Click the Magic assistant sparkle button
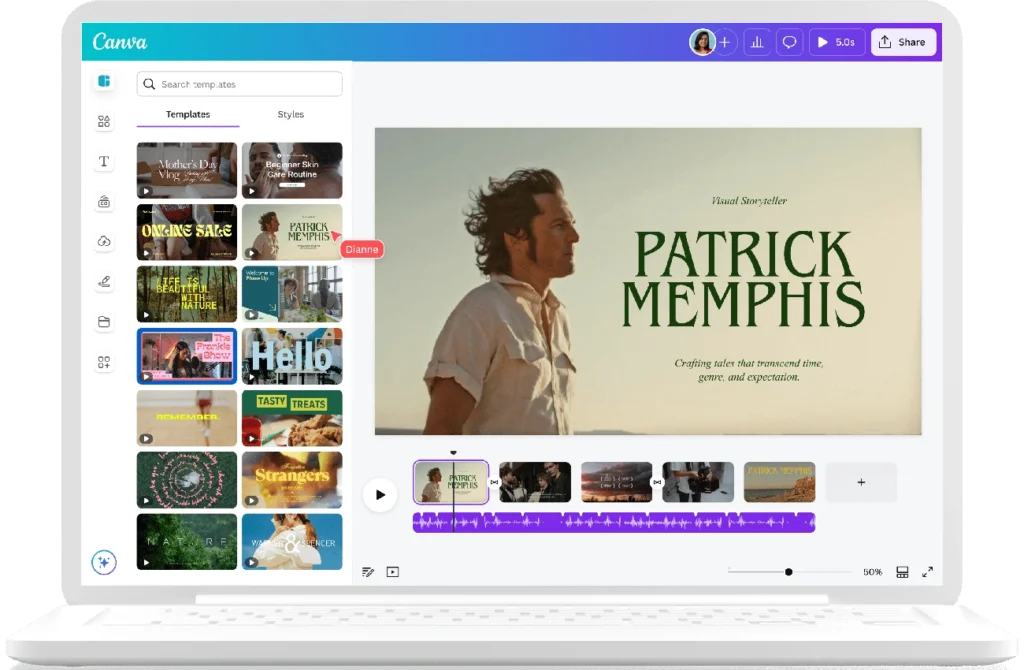This screenshot has height=670, width=1024. 104,562
